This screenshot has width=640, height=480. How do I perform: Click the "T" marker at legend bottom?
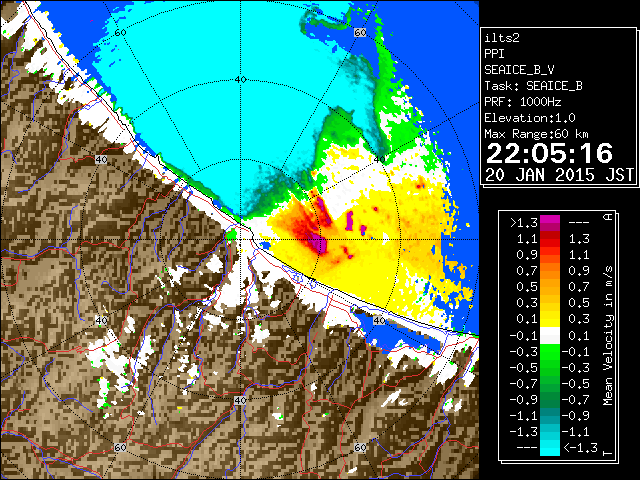pos(608,453)
